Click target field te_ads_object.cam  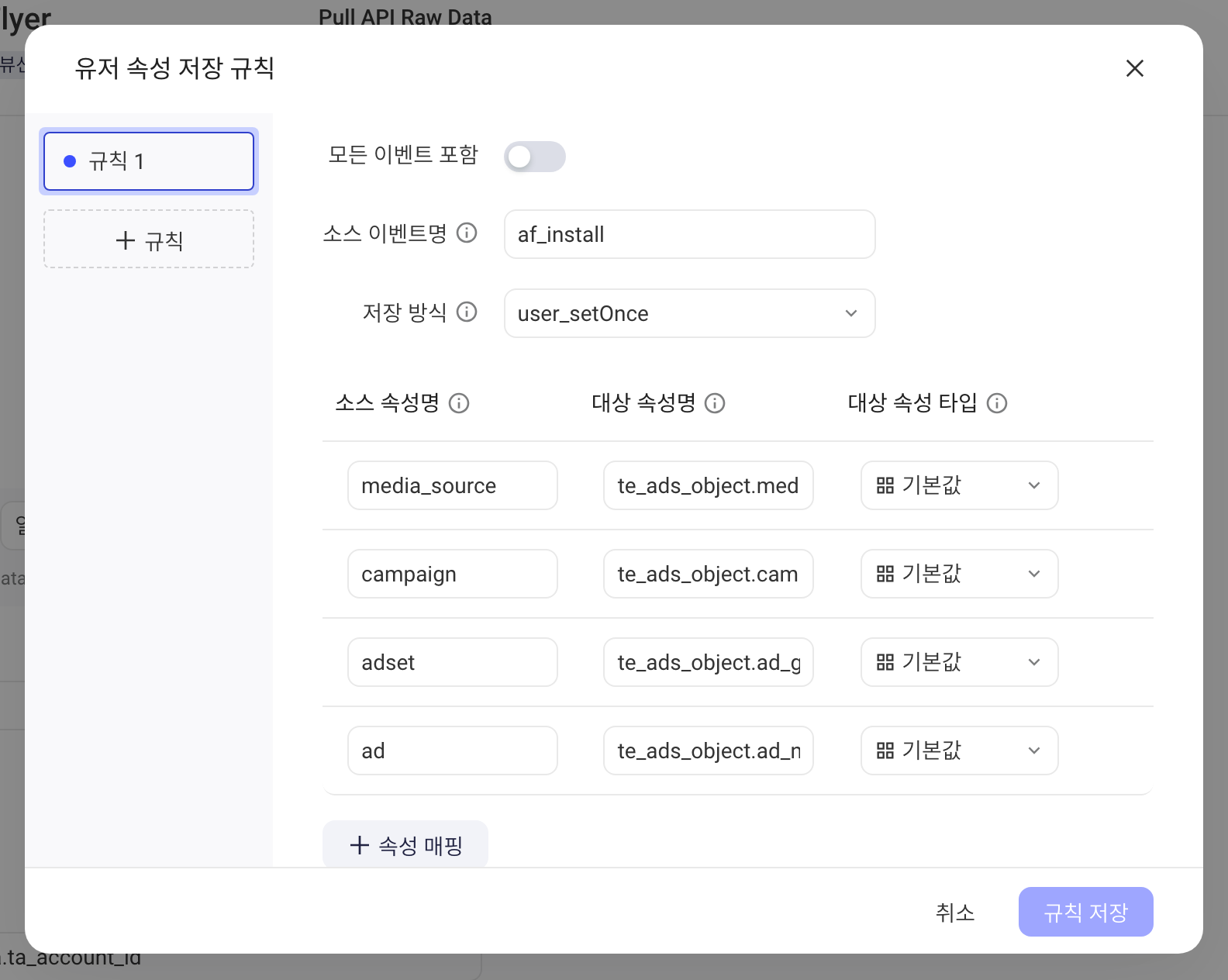709,574
